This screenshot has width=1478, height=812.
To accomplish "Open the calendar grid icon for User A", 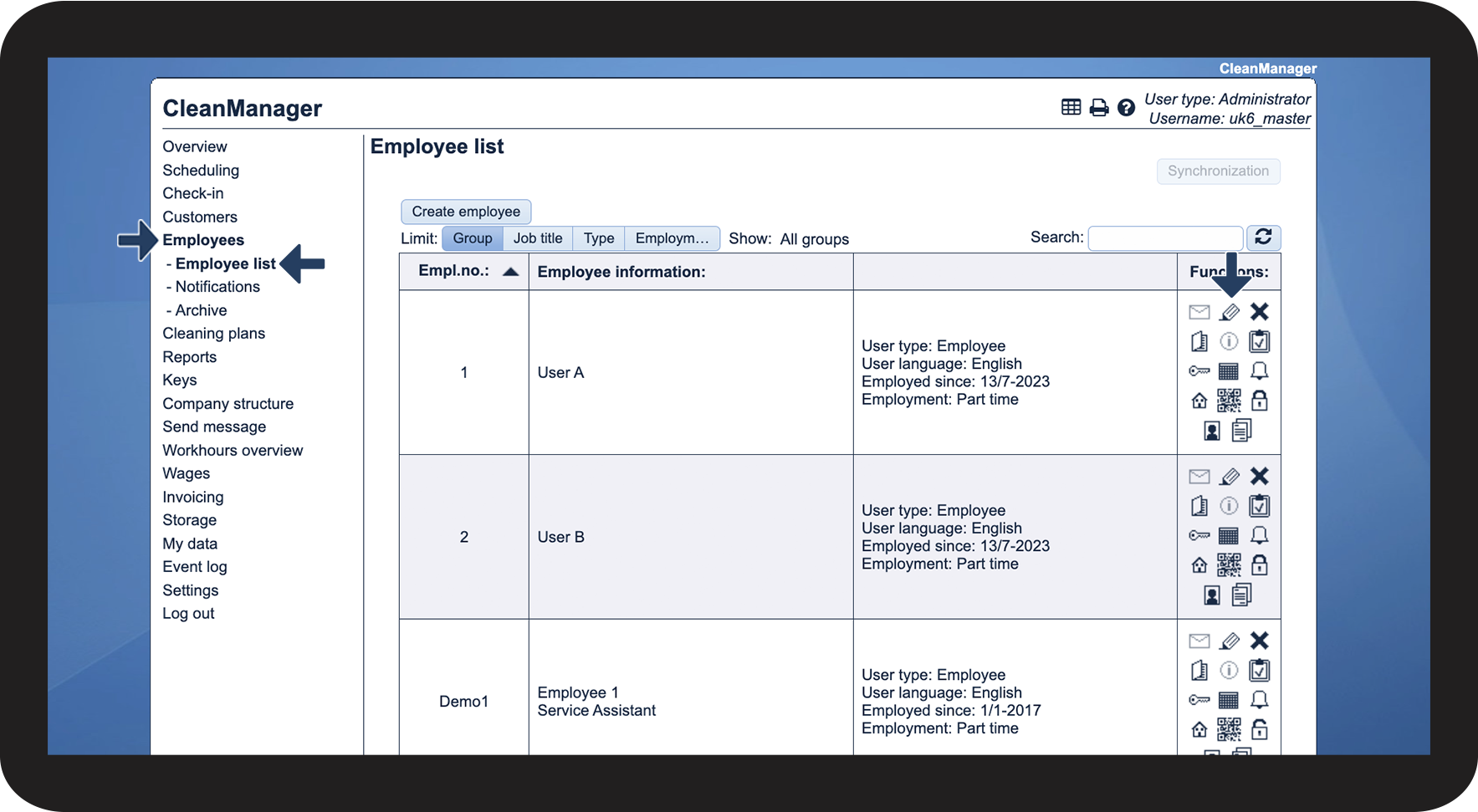I will coord(1229,371).
